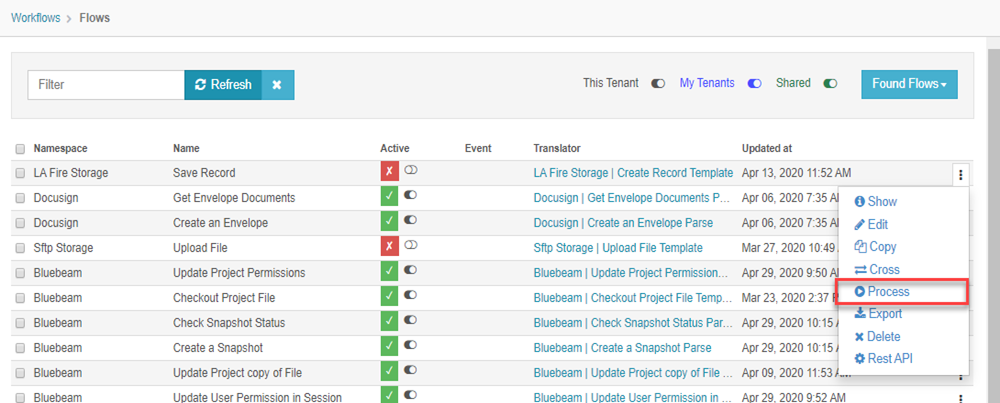Choose Show from the context menu
The image size is (1000, 403).
coord(876,202)
